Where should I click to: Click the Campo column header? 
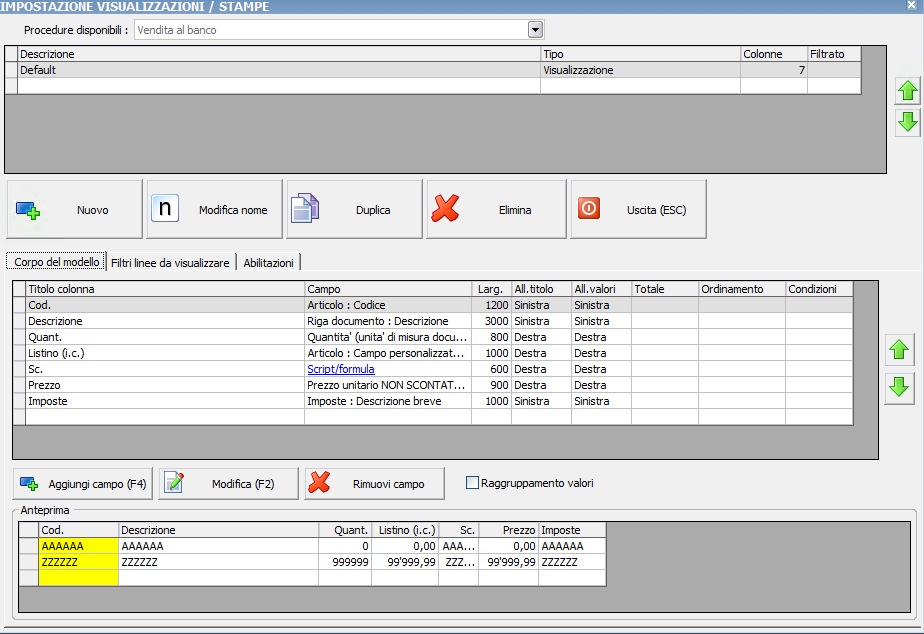point(388,289)
